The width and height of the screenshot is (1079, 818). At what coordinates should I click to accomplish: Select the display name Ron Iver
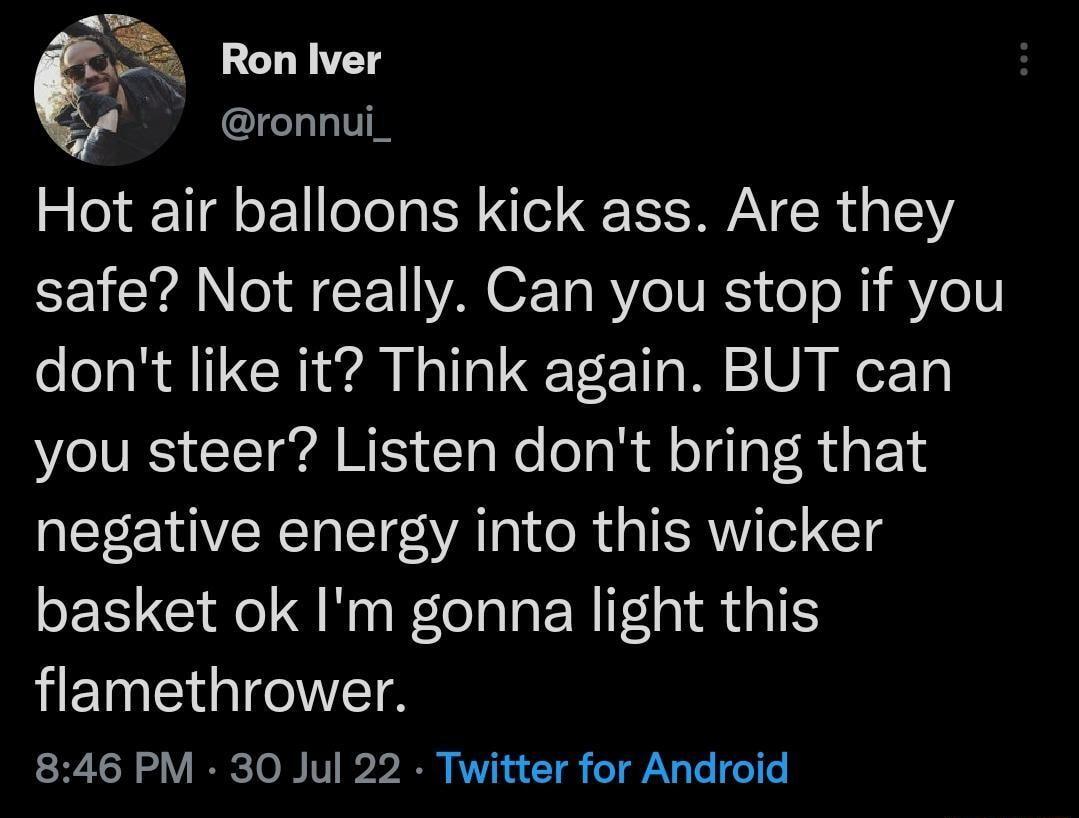click(300, 60)
